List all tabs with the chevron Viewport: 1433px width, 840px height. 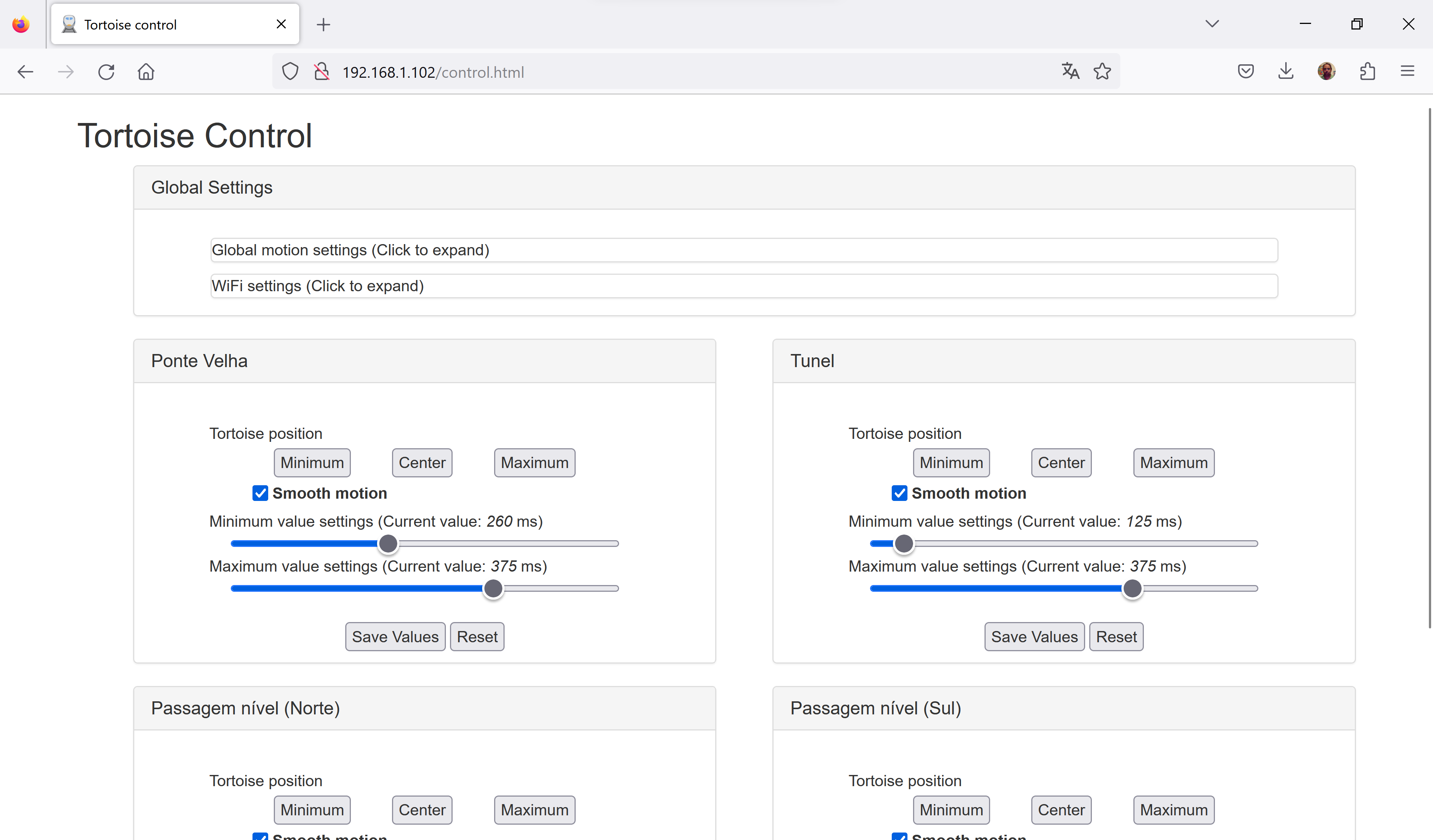(x=1212, y=24)
